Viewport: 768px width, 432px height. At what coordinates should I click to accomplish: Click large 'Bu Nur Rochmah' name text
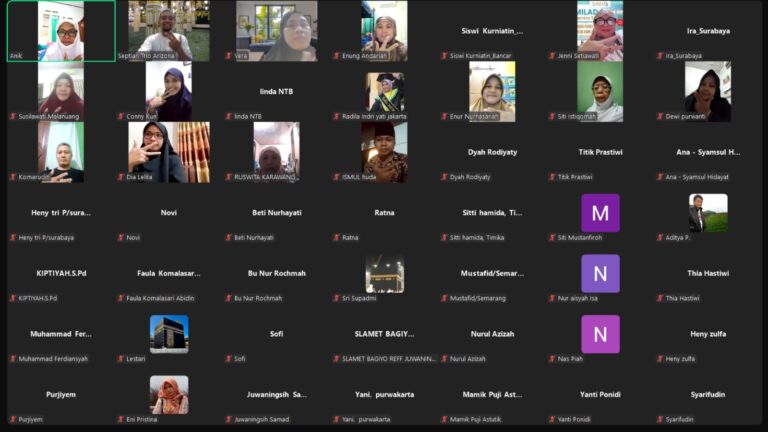click(277, 273)
